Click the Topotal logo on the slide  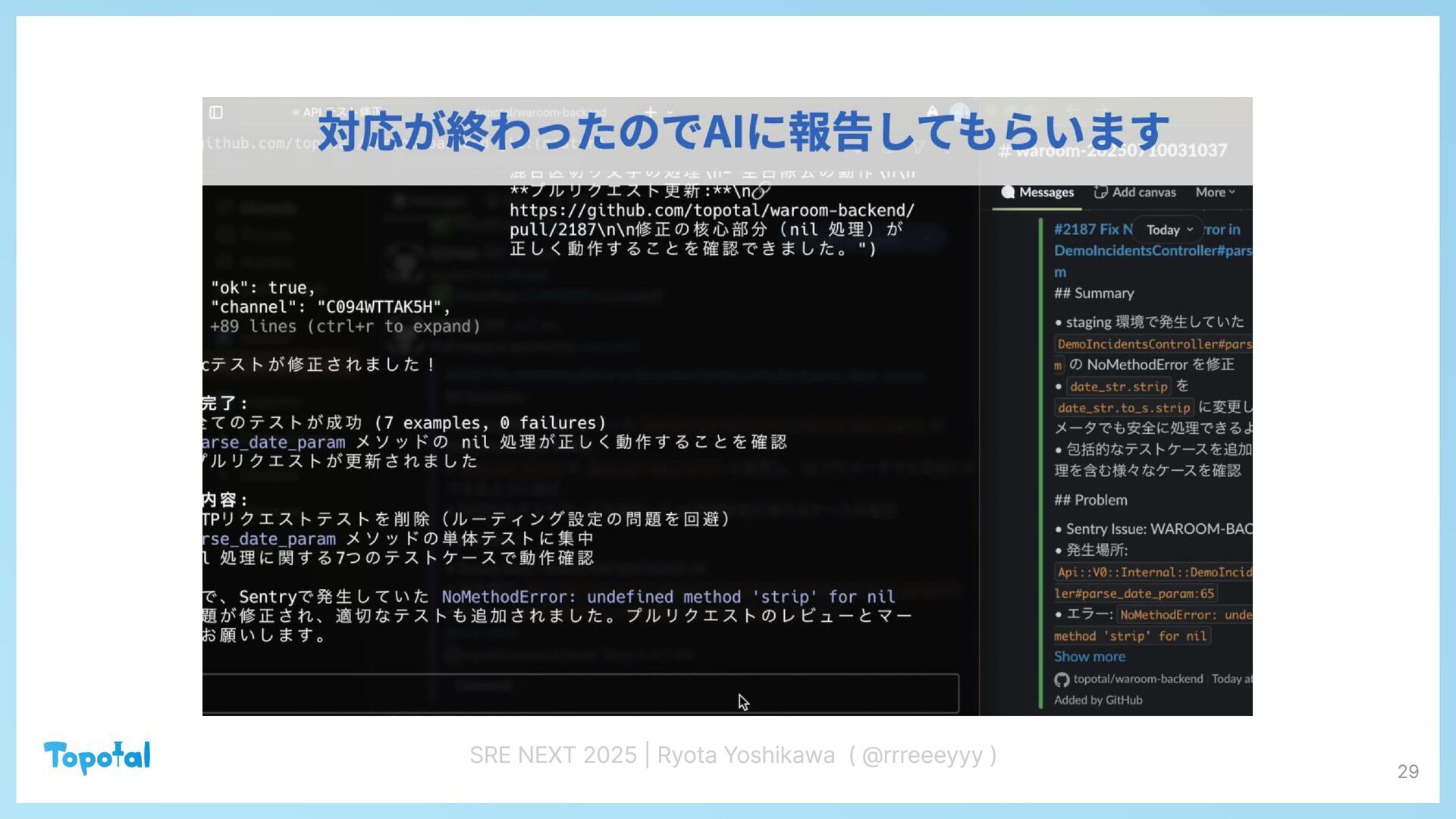pyautogui.click(x=97, y=756)
